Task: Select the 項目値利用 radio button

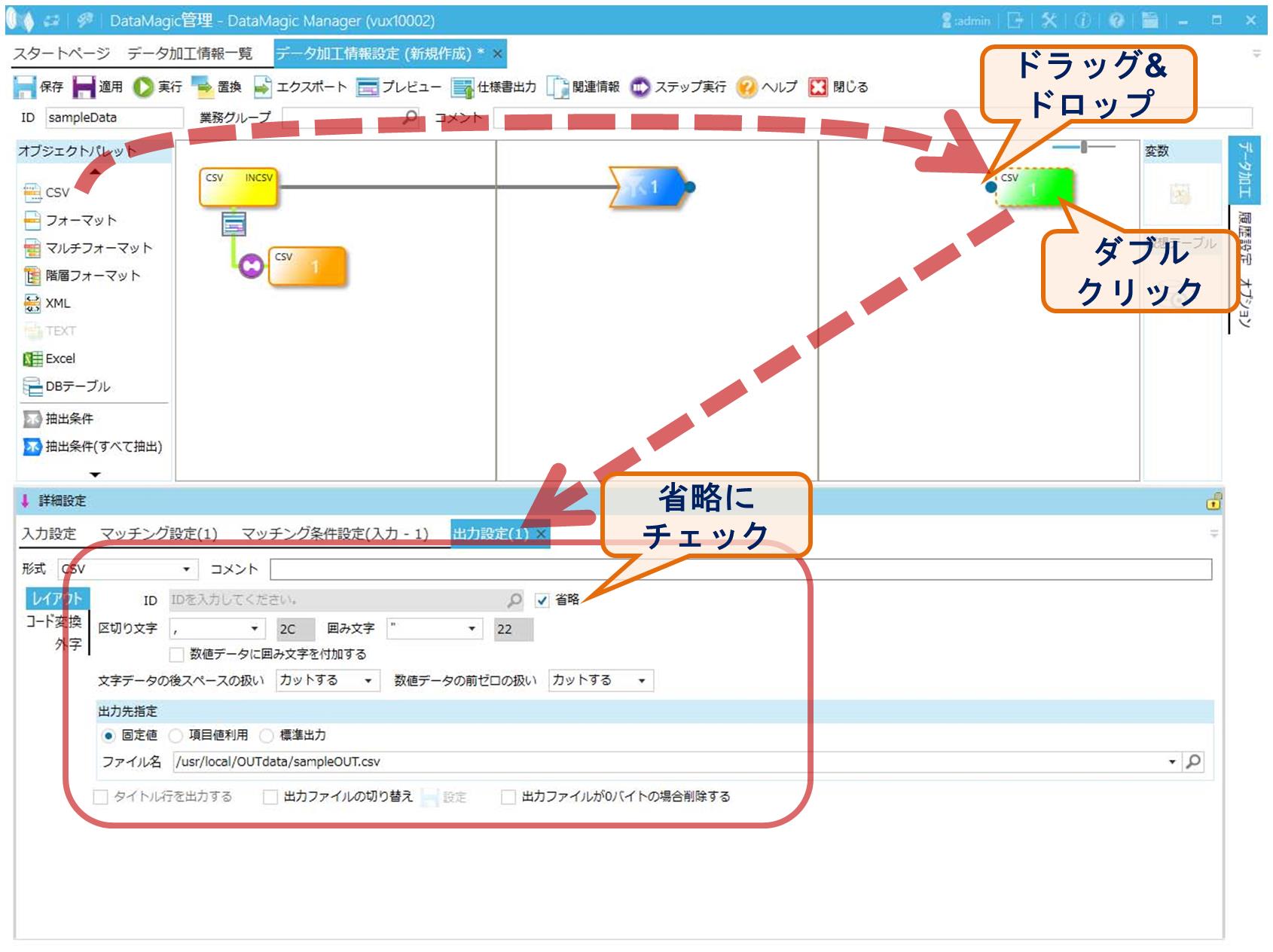Action: coord(176,735)
